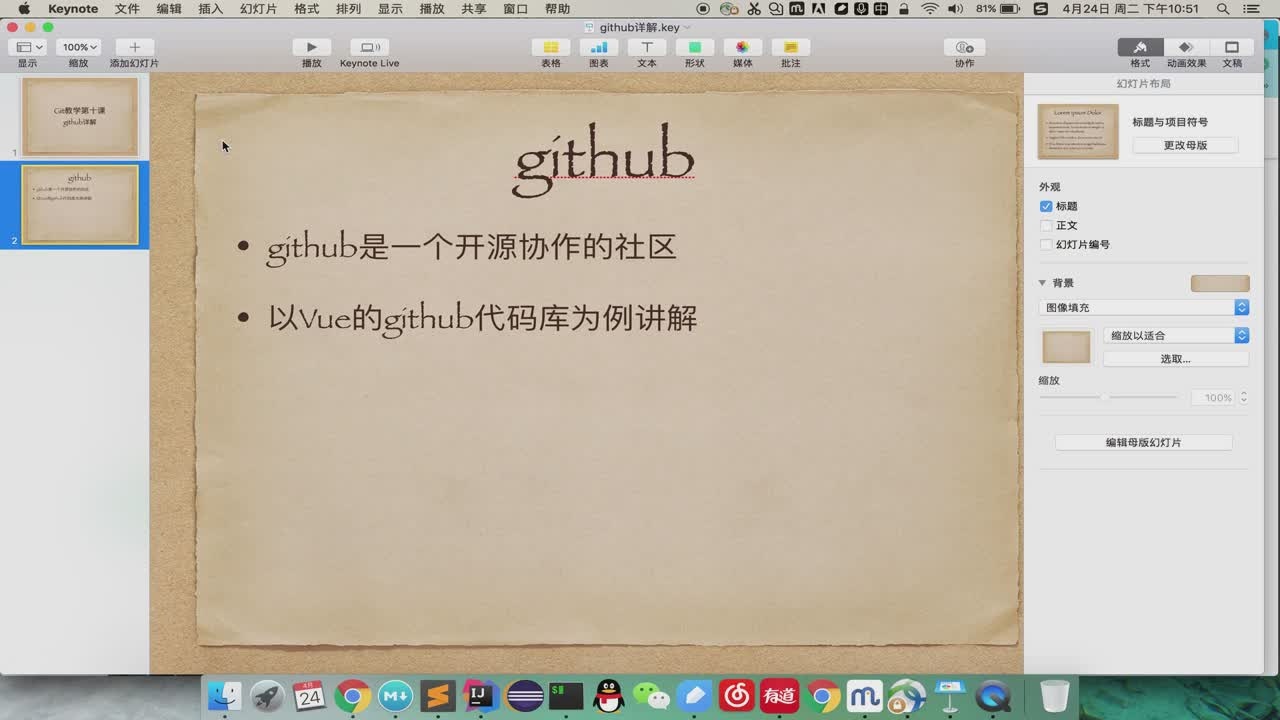This screenshot has height=720, width=1280.
Task: Open Terminal icon in Dock
Action: point(566,696)
